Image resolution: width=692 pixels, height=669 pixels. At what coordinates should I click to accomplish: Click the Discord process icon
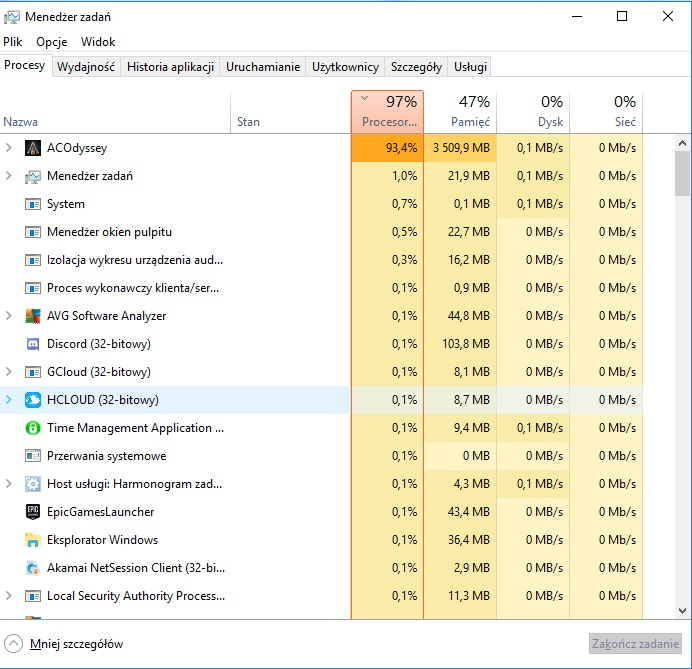pos(33,344)
